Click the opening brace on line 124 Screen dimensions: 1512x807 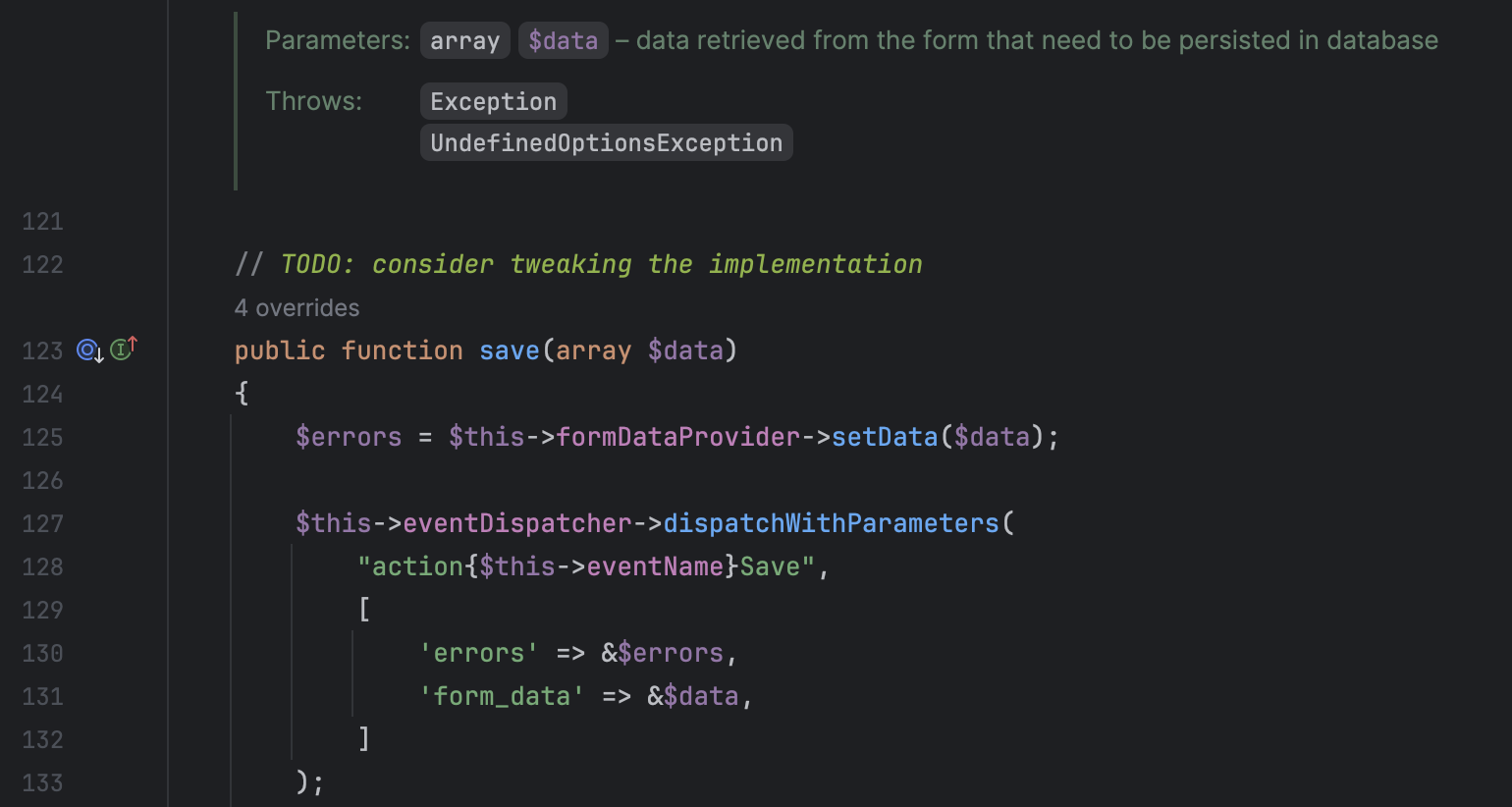click(x=242, y=394)
